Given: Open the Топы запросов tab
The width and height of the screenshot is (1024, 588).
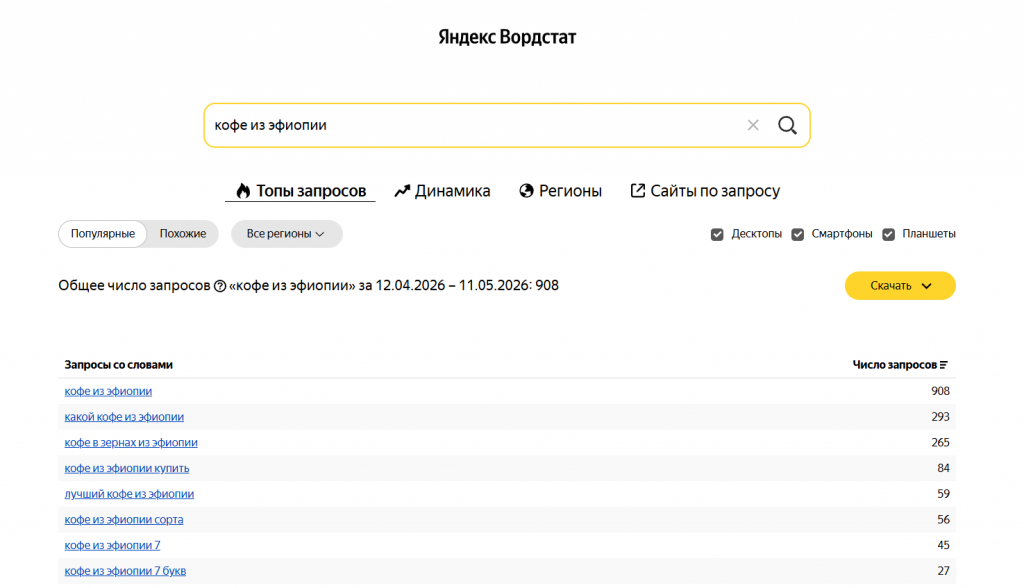Looking at the screenshot, I should pos(300,191).
